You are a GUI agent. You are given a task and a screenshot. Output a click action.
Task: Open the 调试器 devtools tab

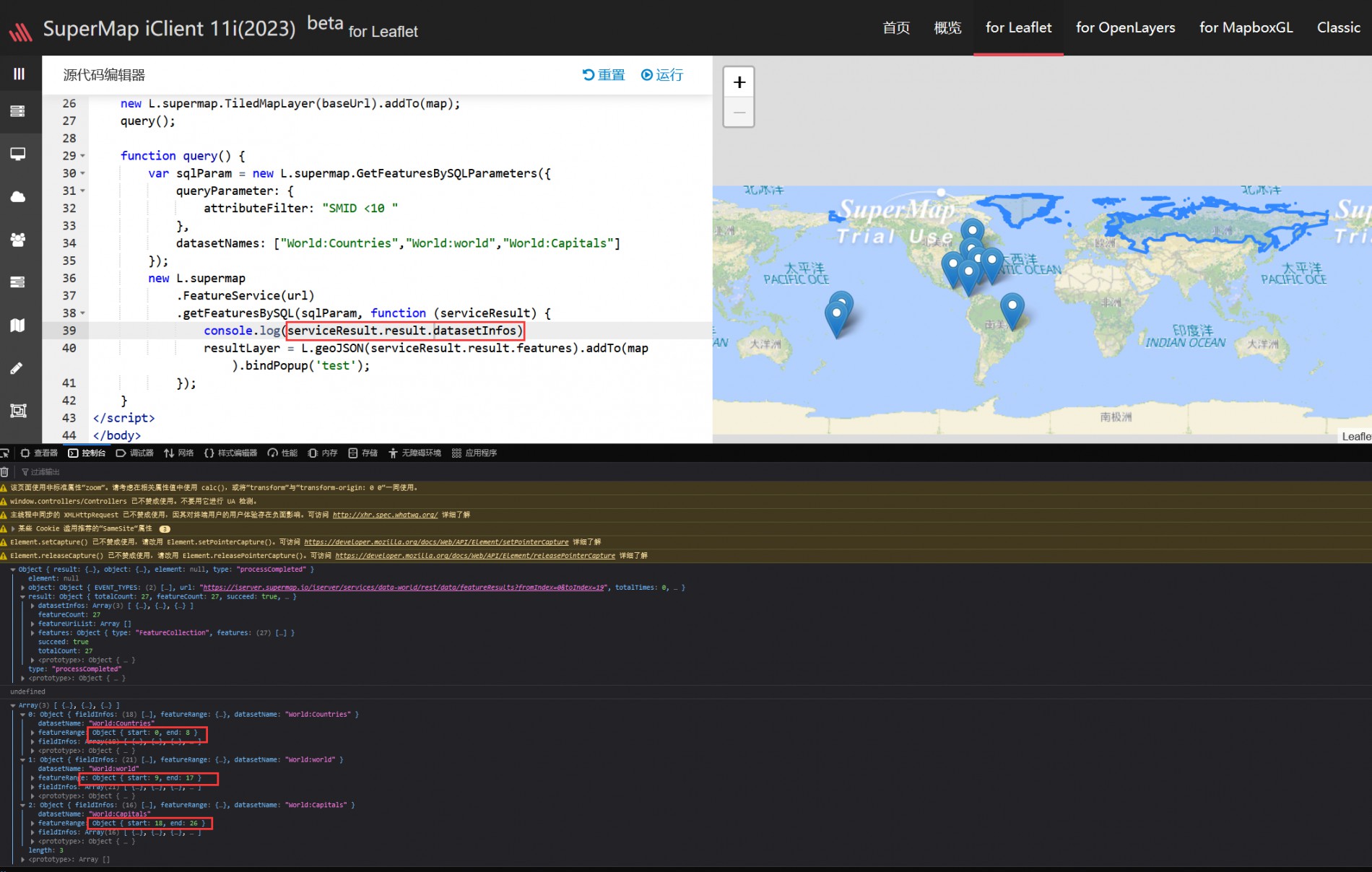135,453
